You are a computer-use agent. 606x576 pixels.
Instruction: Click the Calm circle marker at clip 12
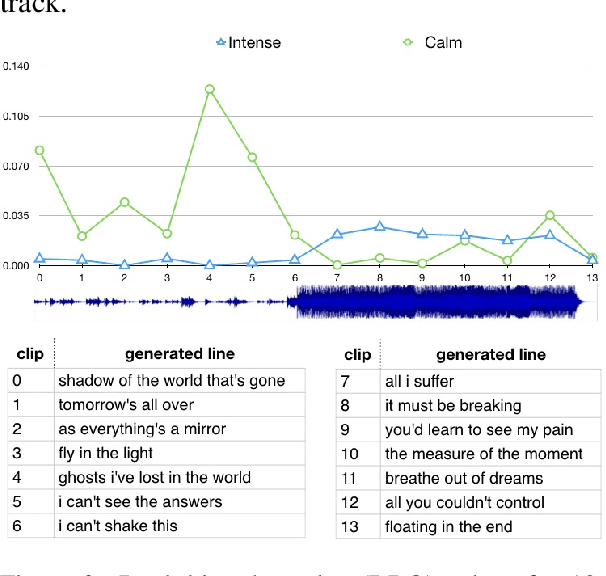click(x=550, y=215)
